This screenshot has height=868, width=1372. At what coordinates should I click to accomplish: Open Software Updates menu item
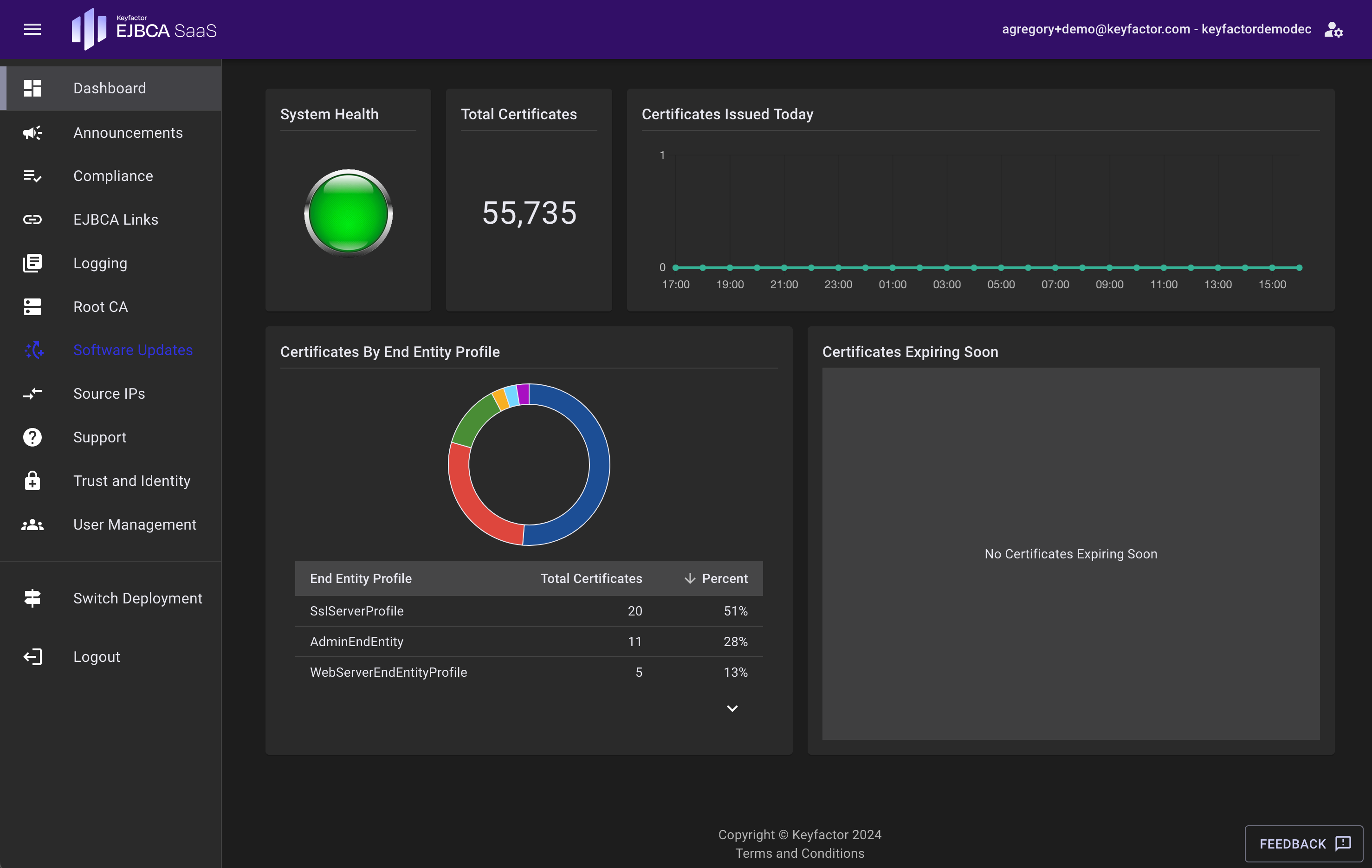[x=133, y=350]
